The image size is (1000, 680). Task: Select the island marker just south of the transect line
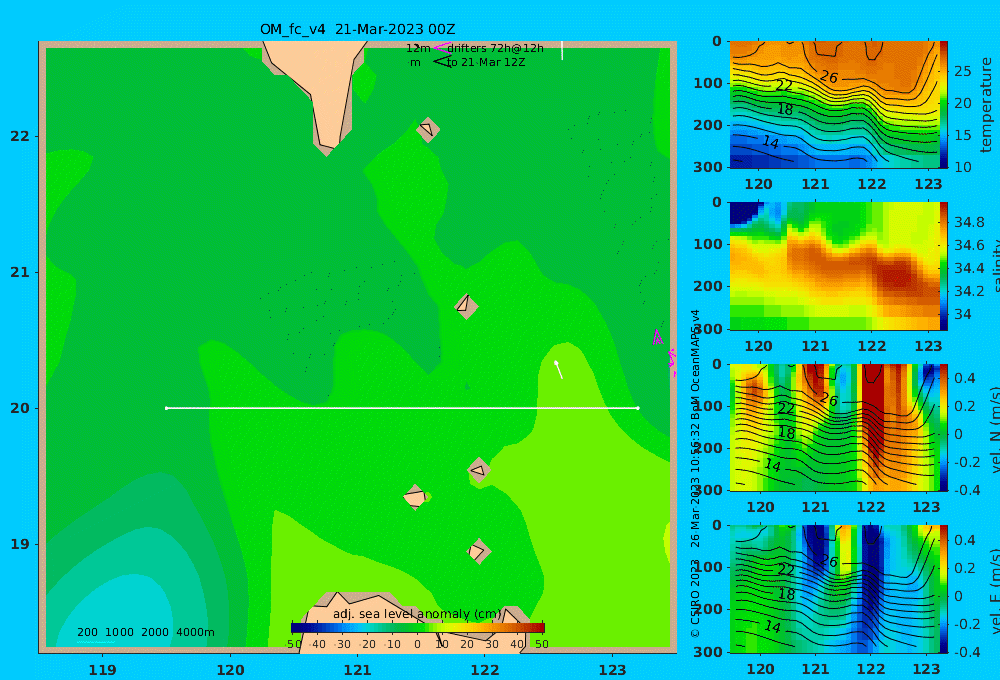point(478,470)
